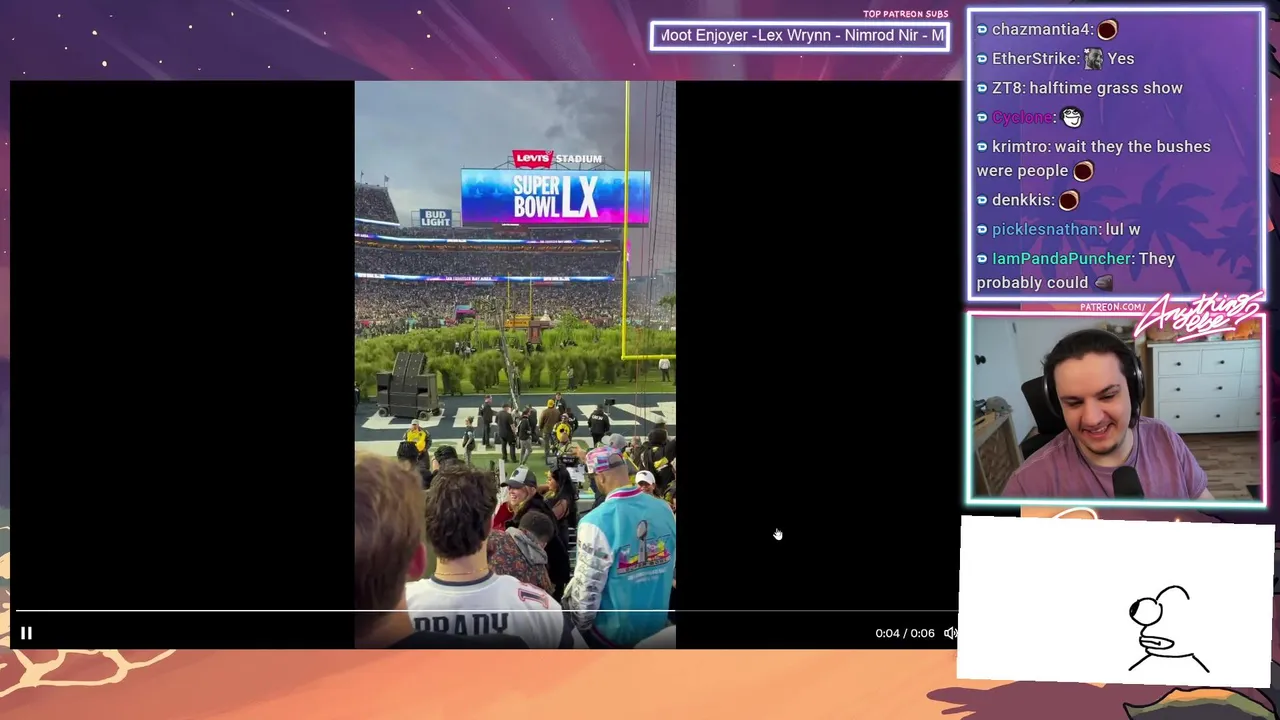Click the badge icon beside chazmantia4

[982, 30]
